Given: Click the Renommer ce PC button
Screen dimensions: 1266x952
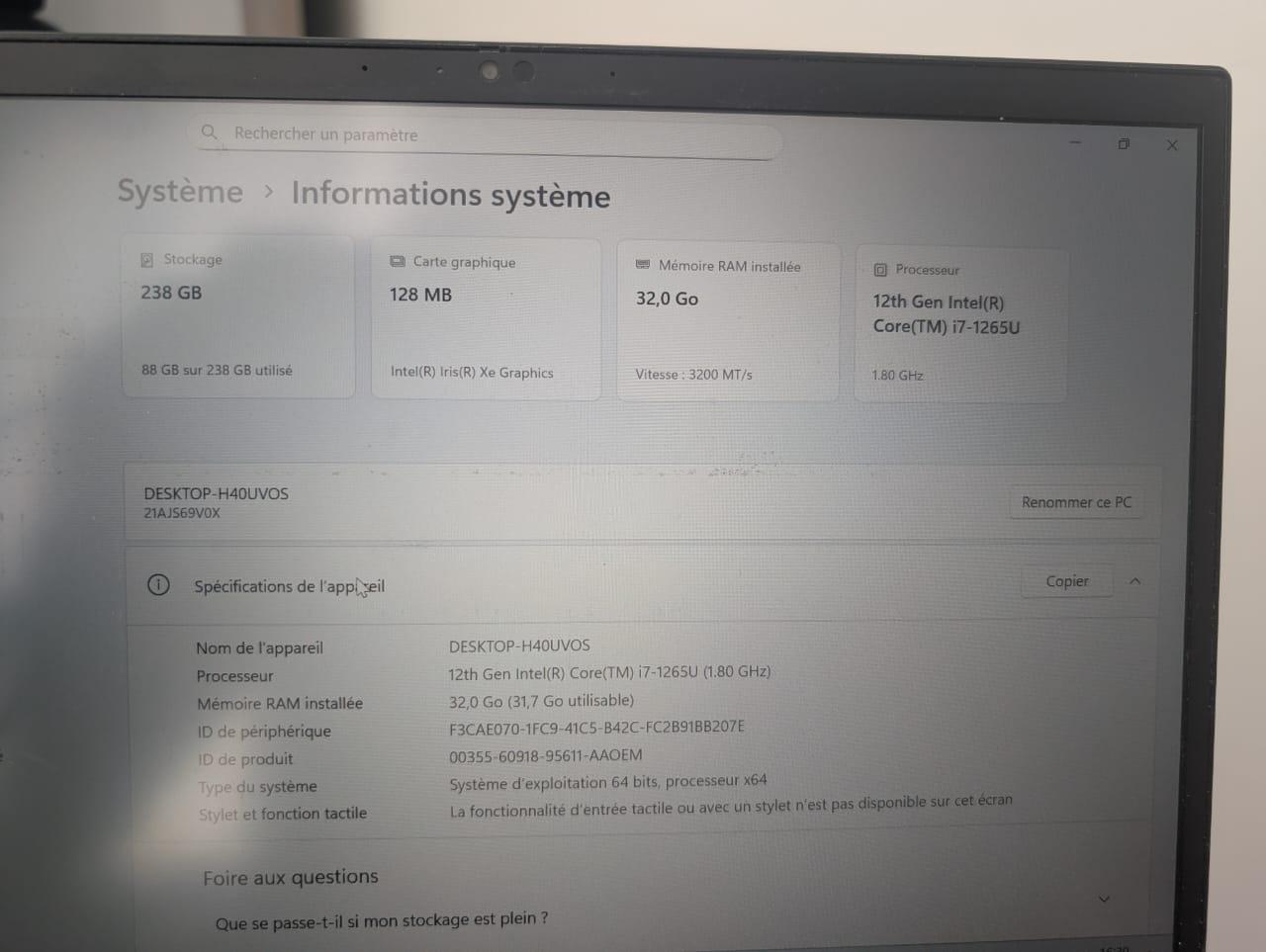Looking at the screenshot, I should 1076,502.
